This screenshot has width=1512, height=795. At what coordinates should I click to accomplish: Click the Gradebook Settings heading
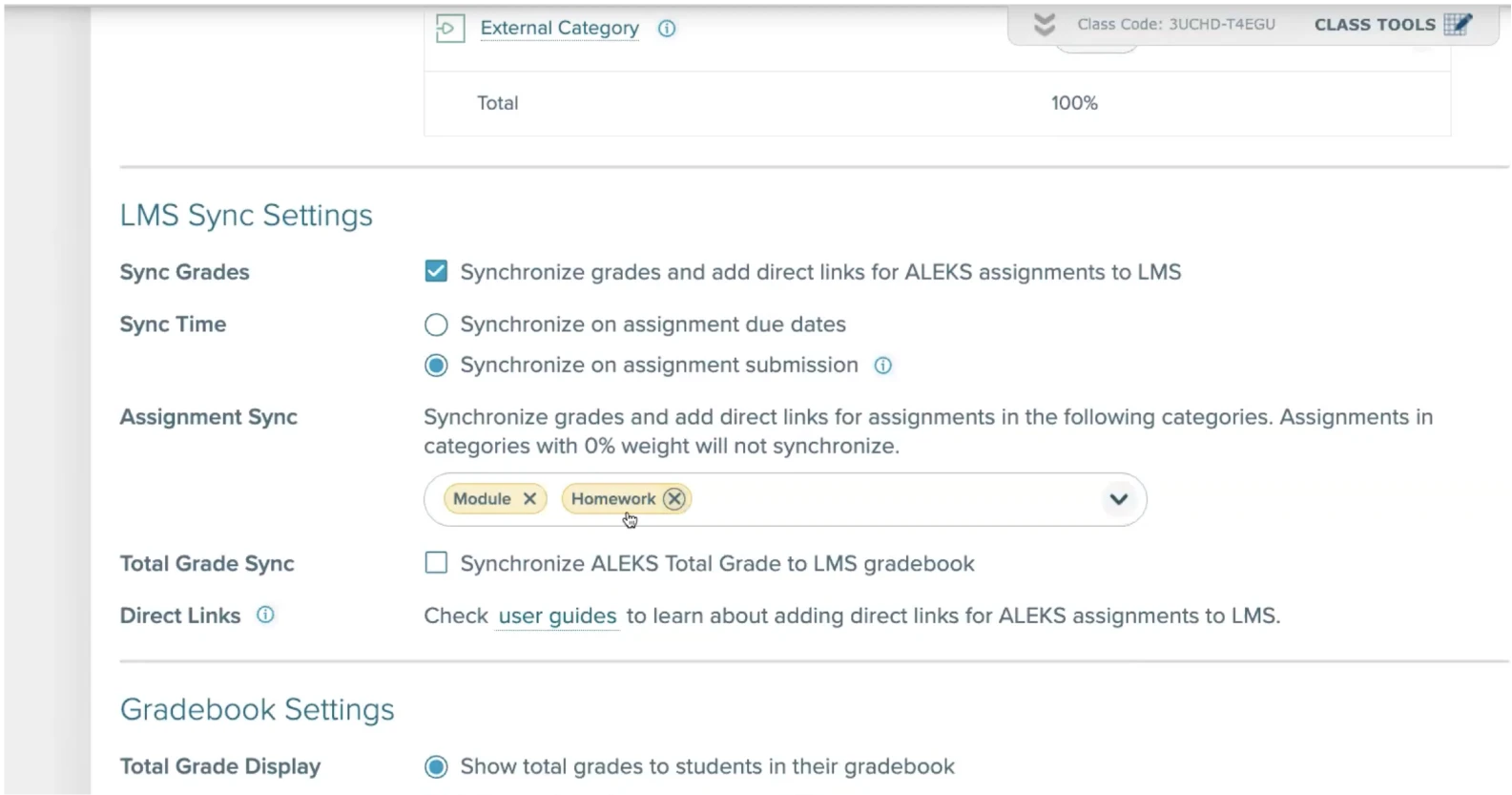point(258,710)
